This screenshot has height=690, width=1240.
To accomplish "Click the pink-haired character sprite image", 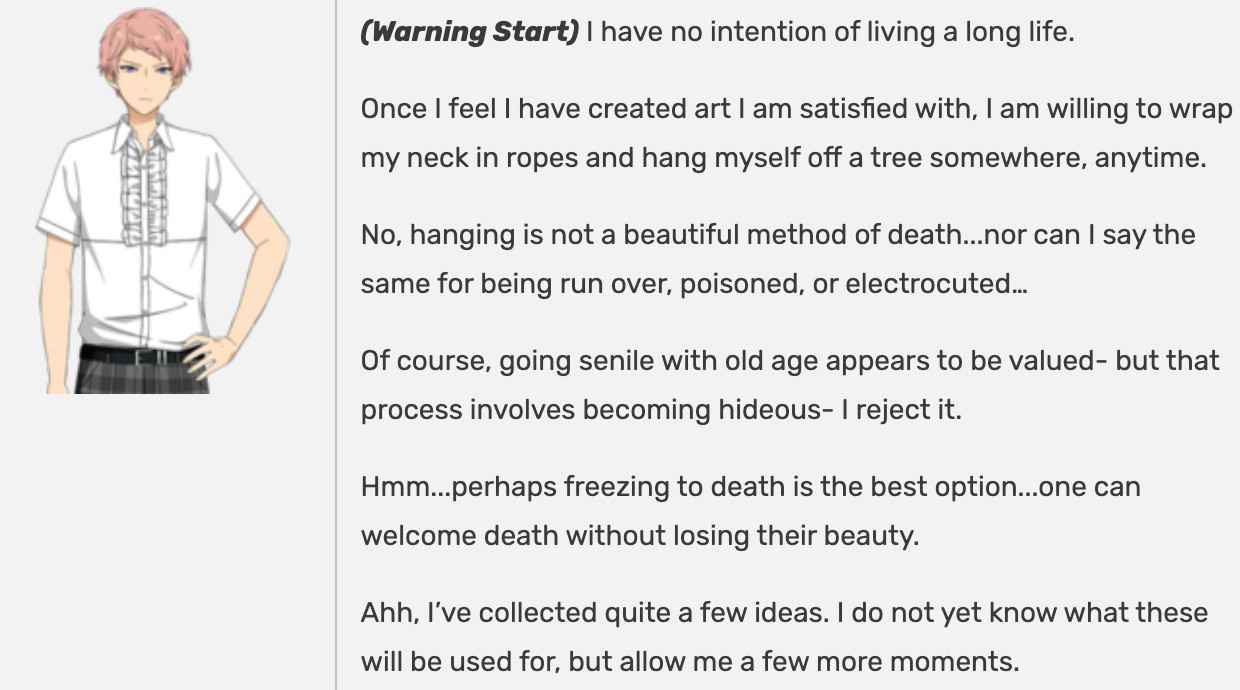I will coord(163,201).
